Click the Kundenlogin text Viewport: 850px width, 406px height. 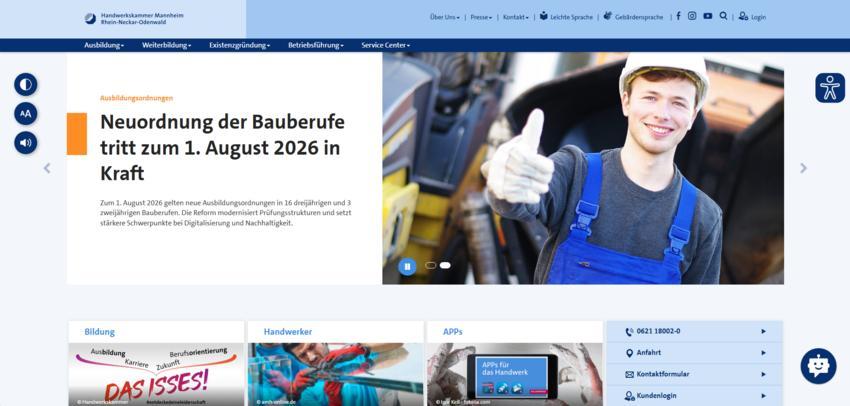click(656, 396)
